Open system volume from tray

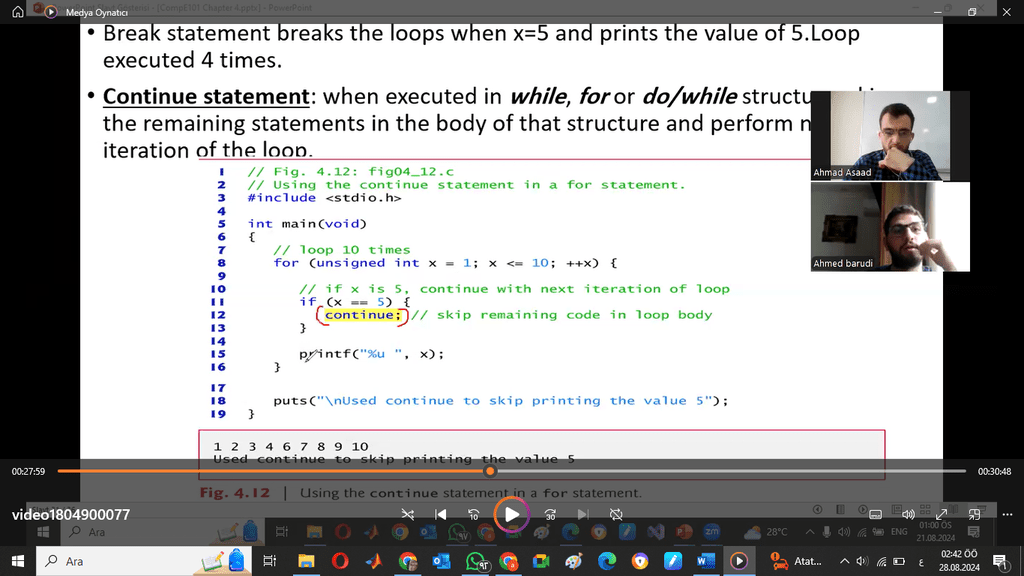point(862,561)
